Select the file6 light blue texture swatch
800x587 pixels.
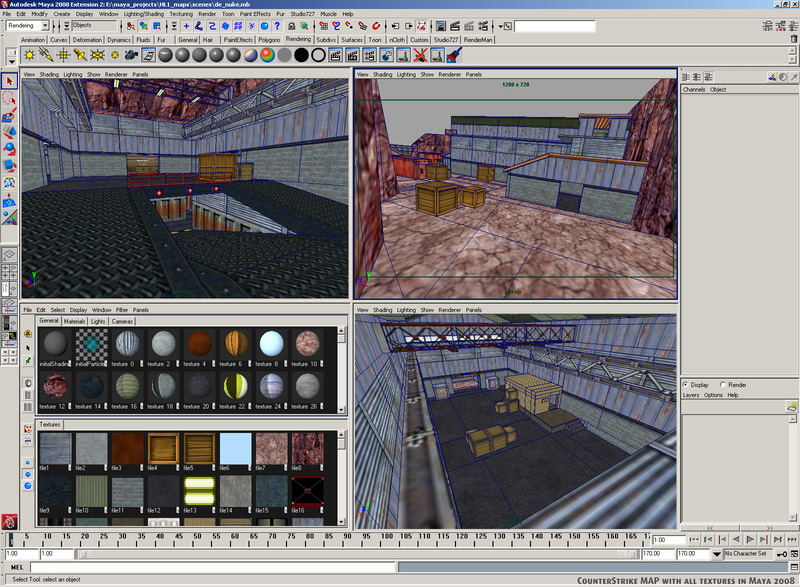(x=235, y=452)
